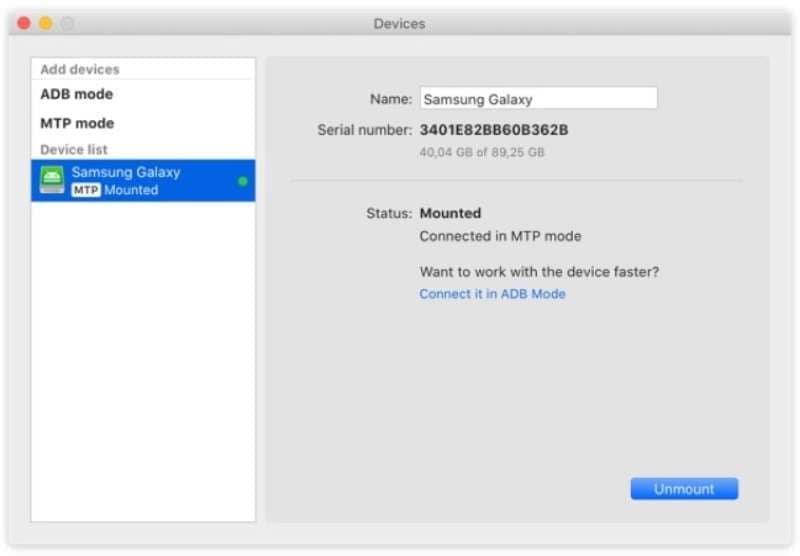Viewport: 800px width, 556px height.
Task: Click the Connected in MTP mode text
Action: click(x=500, y=237)
